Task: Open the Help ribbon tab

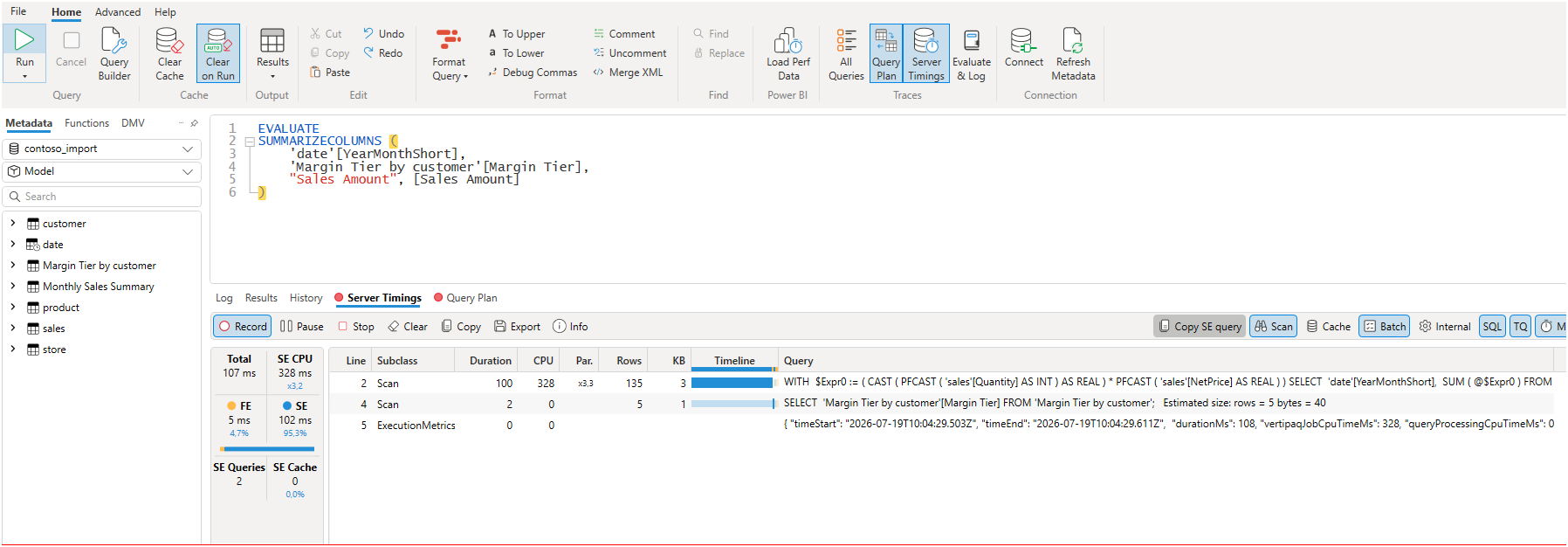Action: pos(165,12)
